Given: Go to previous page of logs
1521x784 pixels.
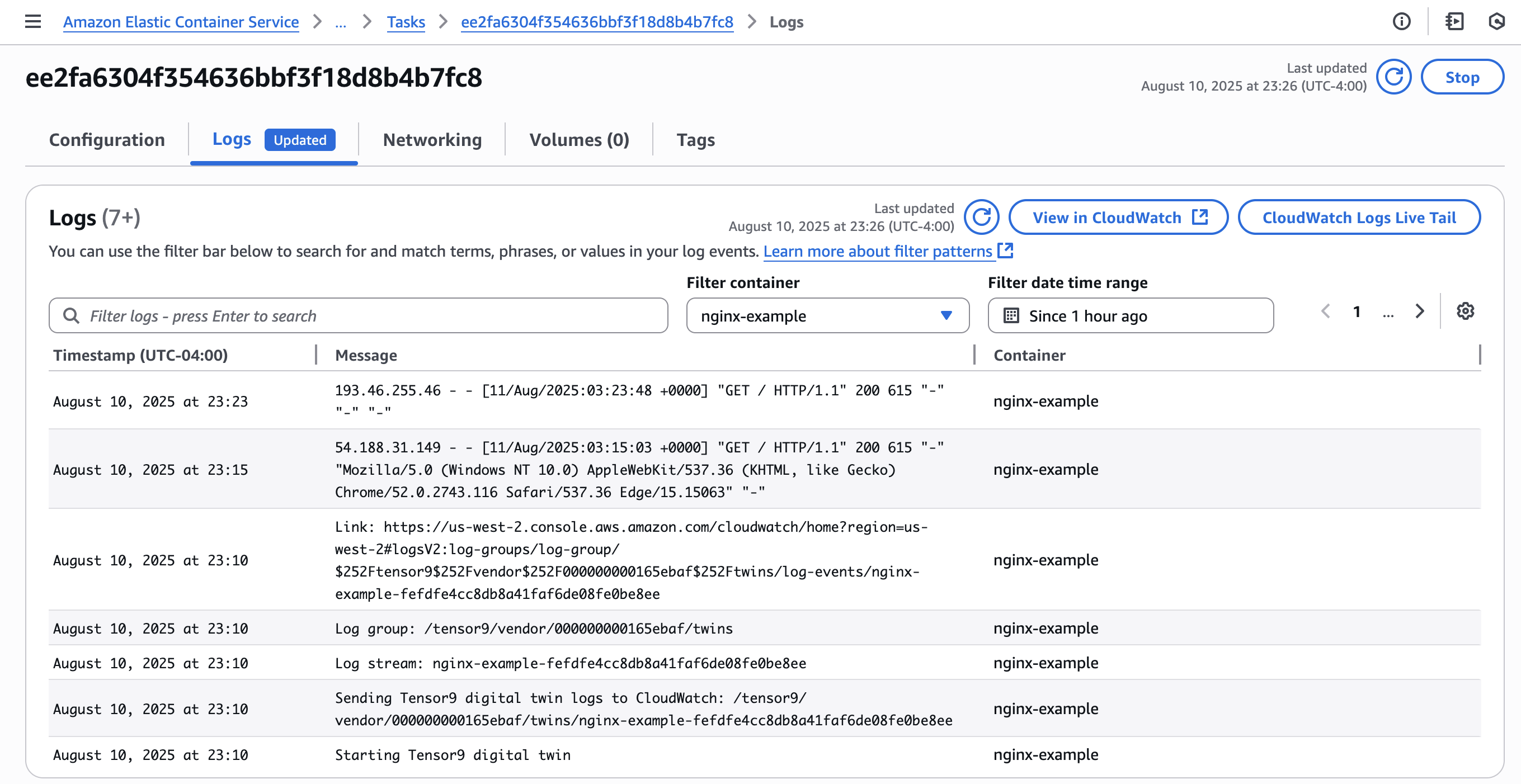Looking at the screenshot, I should point(1326,311).
